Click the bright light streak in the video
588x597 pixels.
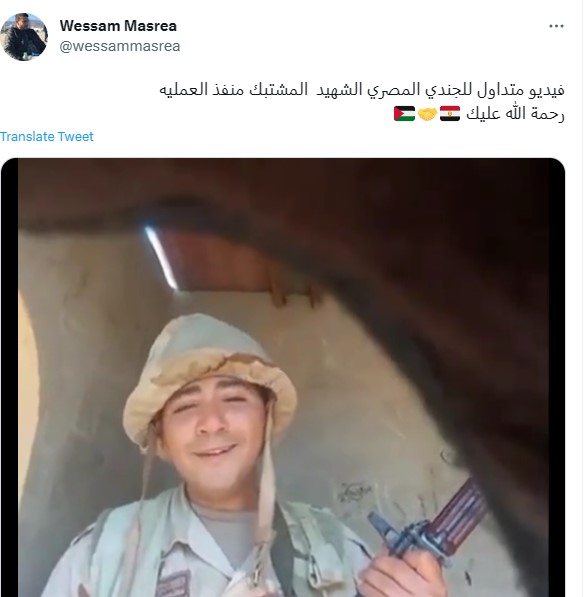pyautogui.click(x=161, y=257)
